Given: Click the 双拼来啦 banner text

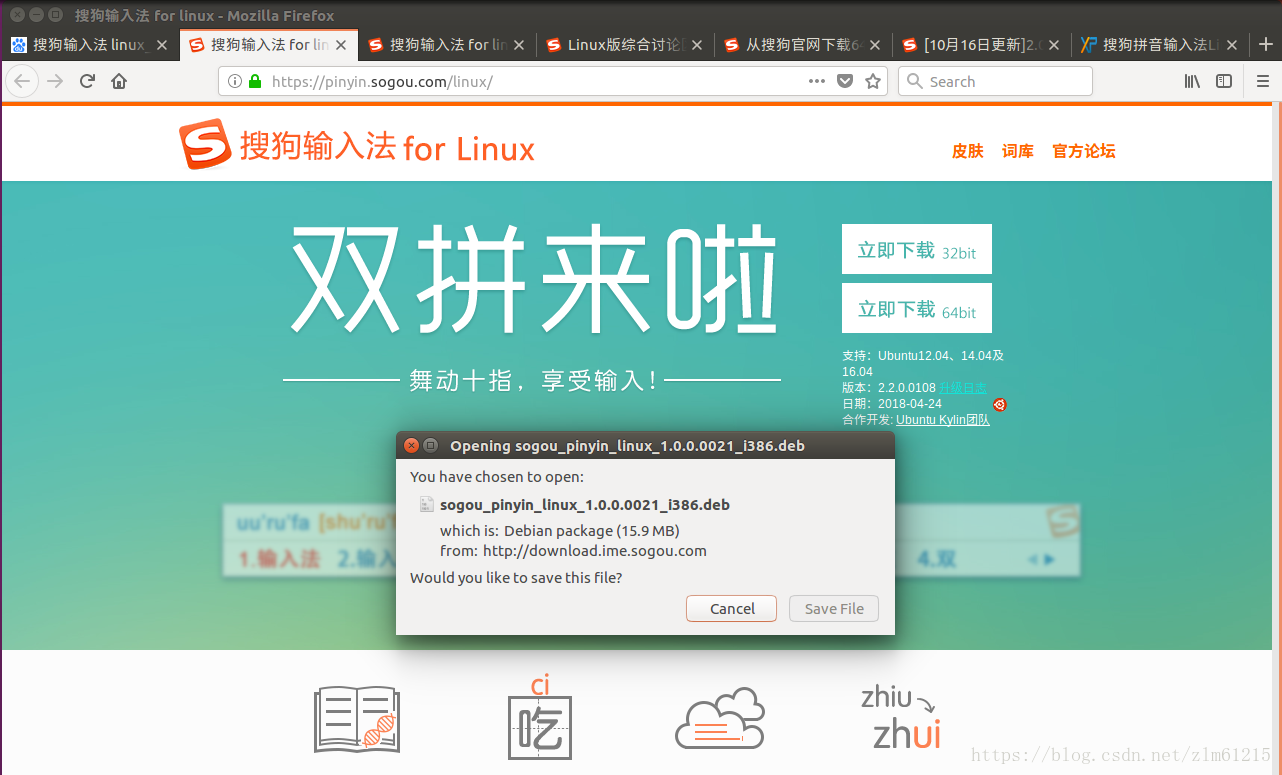Looking at the screenshot, I should click(534, 279).
